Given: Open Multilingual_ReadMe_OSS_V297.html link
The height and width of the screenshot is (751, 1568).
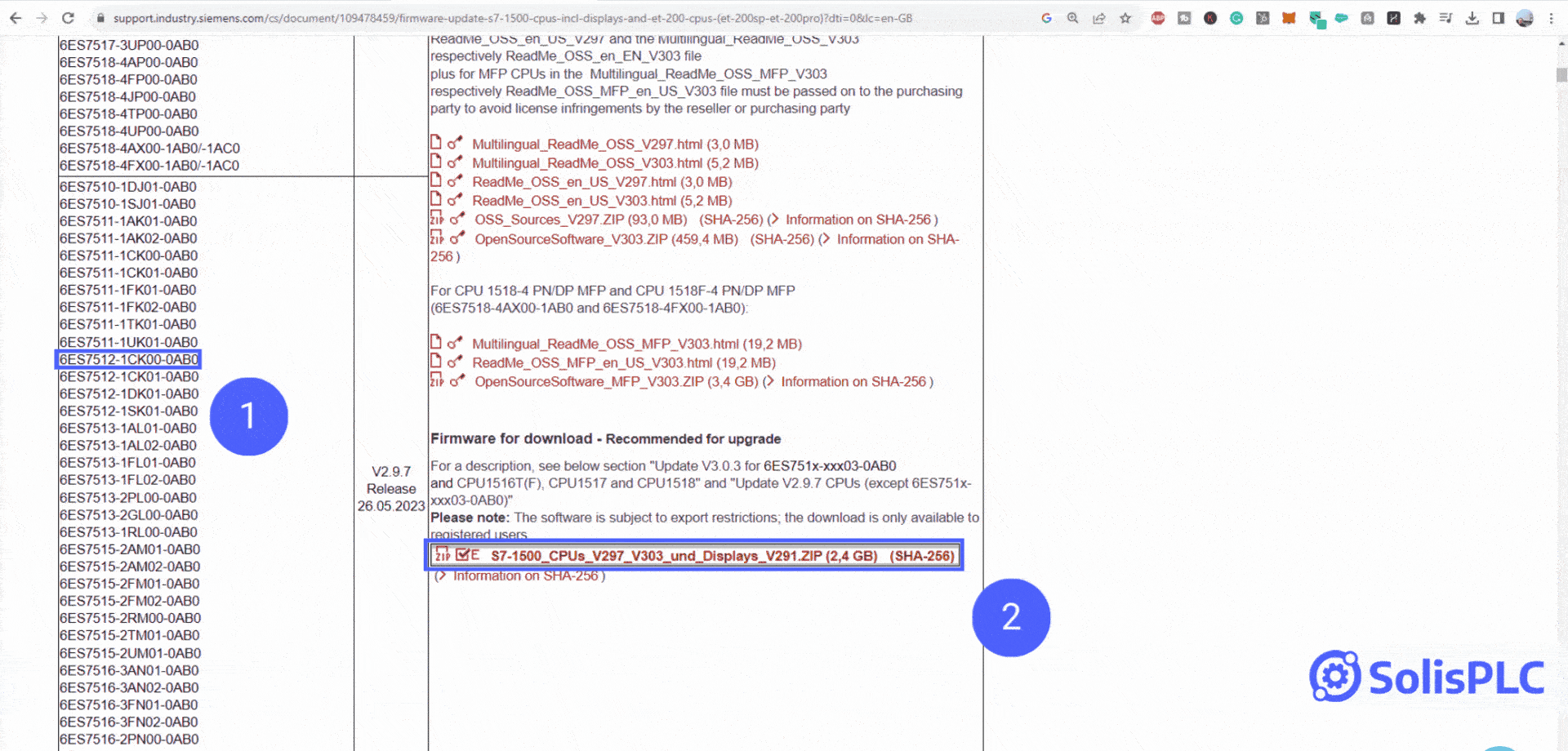Looking at the screenshot, I should pos(586,144).
